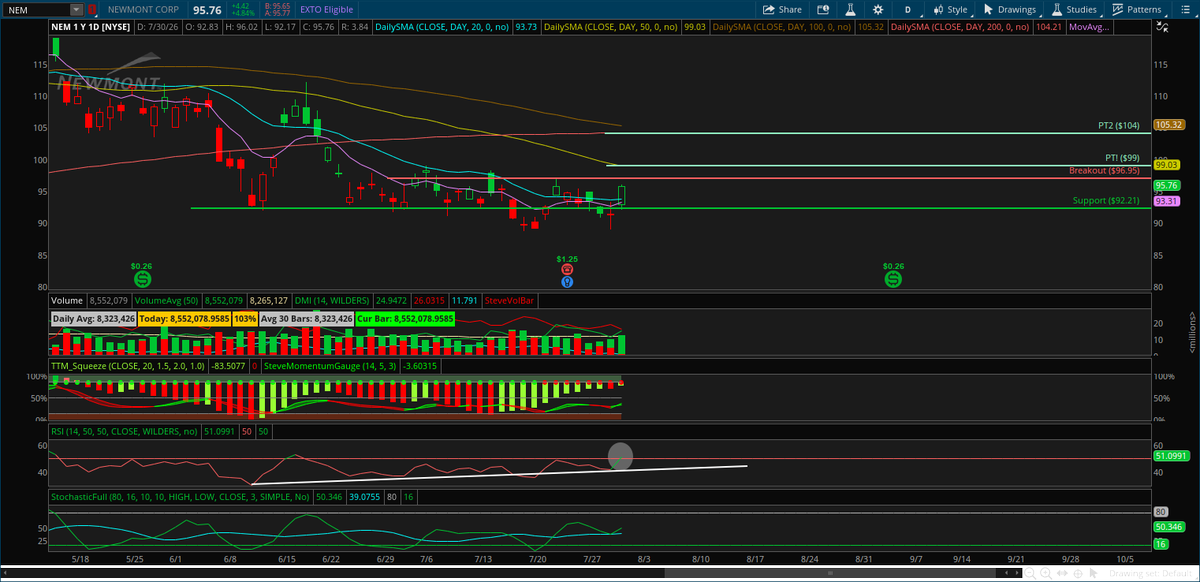Click the TTM_Squeeze study label
The width and height of the screenshot is (1200, 582).
130,367
